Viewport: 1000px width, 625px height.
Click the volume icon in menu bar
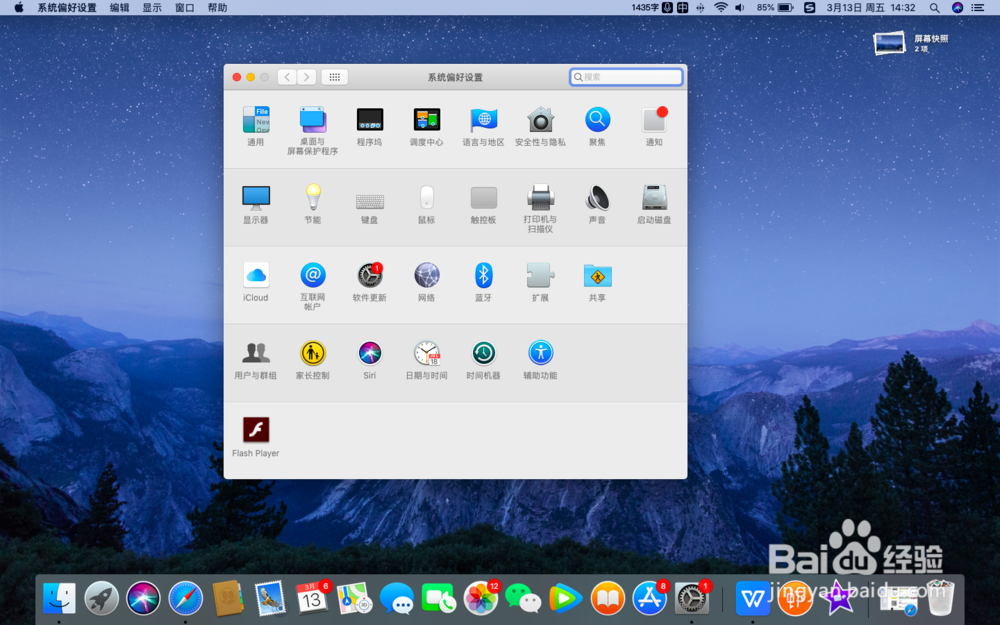(740, 8)
